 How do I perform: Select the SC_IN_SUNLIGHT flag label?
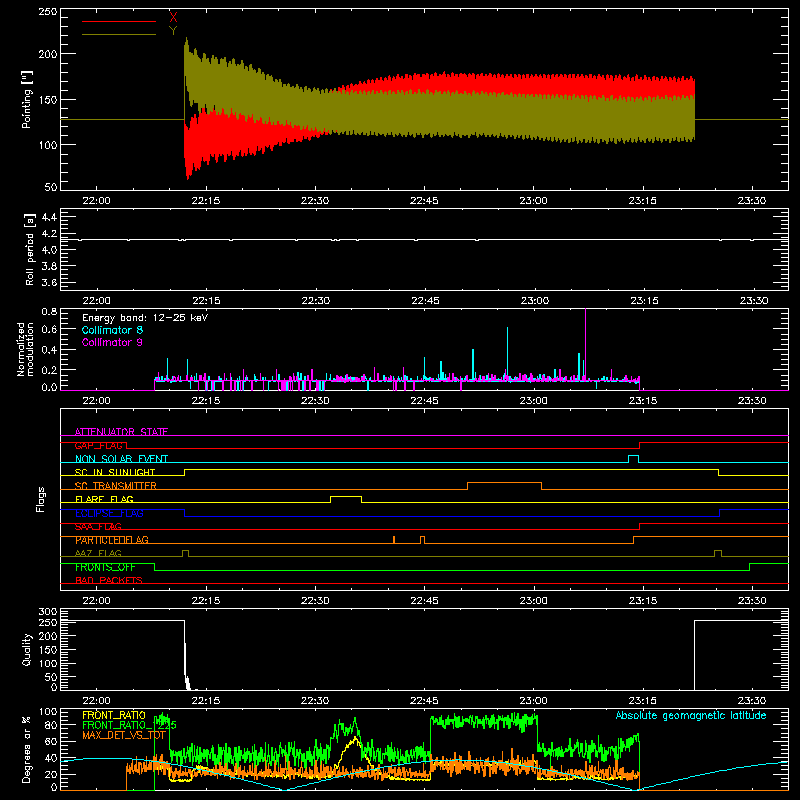point(115,472)
